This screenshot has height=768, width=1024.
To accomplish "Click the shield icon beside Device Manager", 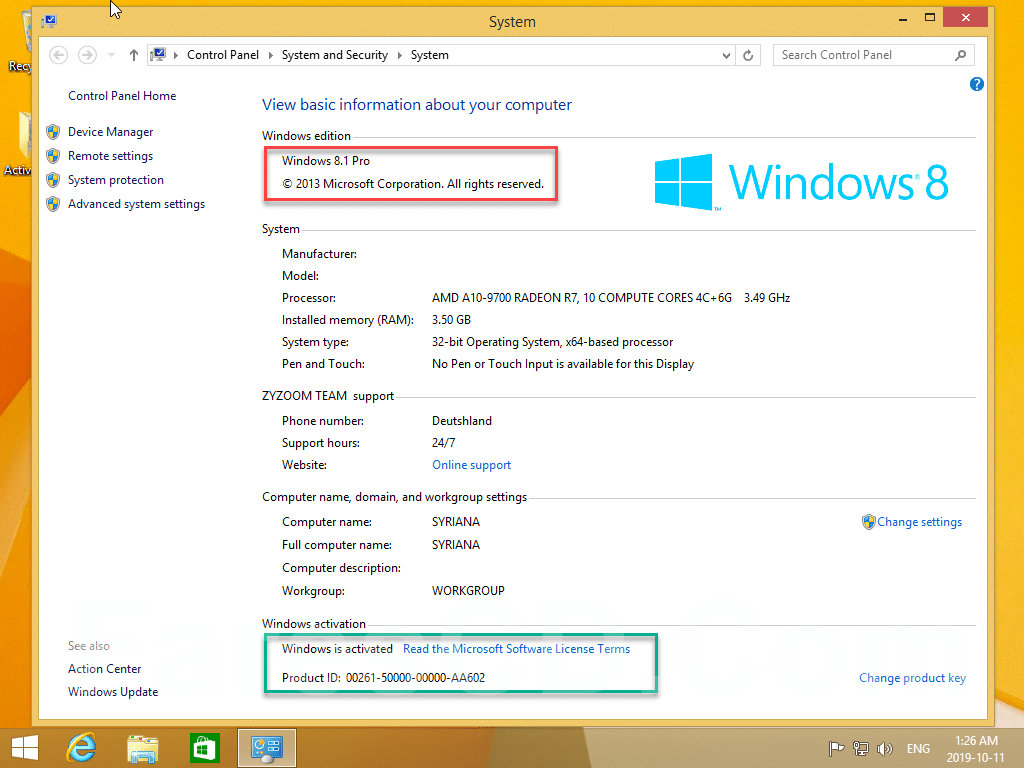I will point(54,132).
